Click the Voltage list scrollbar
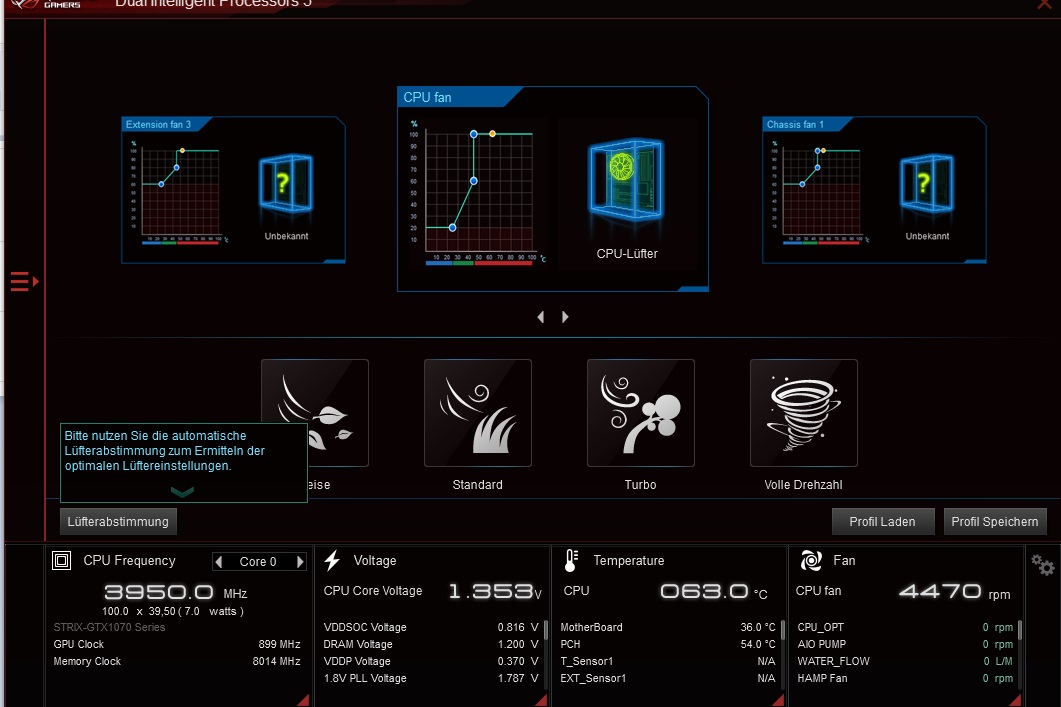The height and width of the screenshot is (707, 1061). click(545, 632)
